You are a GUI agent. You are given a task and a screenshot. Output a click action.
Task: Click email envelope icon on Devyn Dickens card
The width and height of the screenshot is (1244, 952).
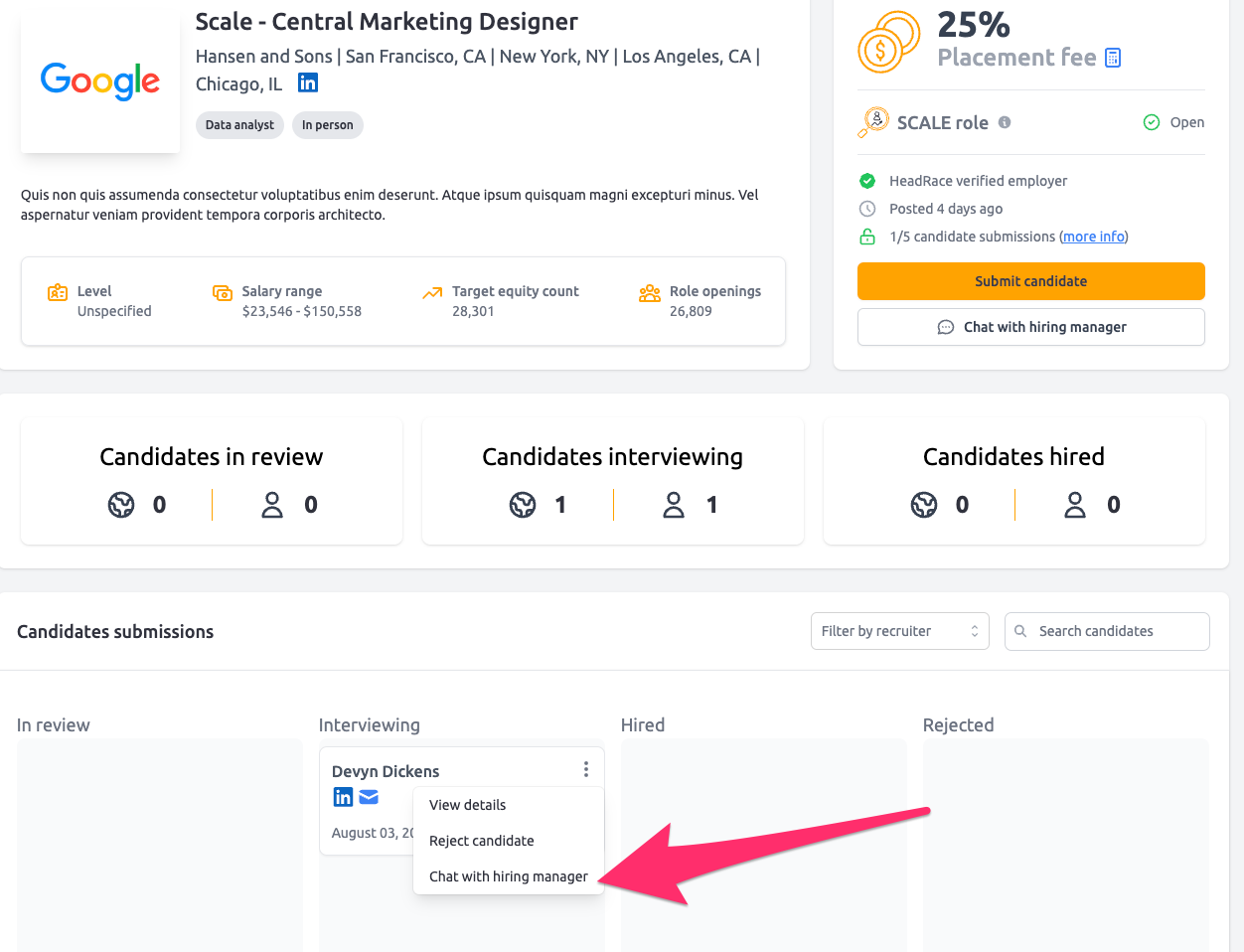(369, 797)
